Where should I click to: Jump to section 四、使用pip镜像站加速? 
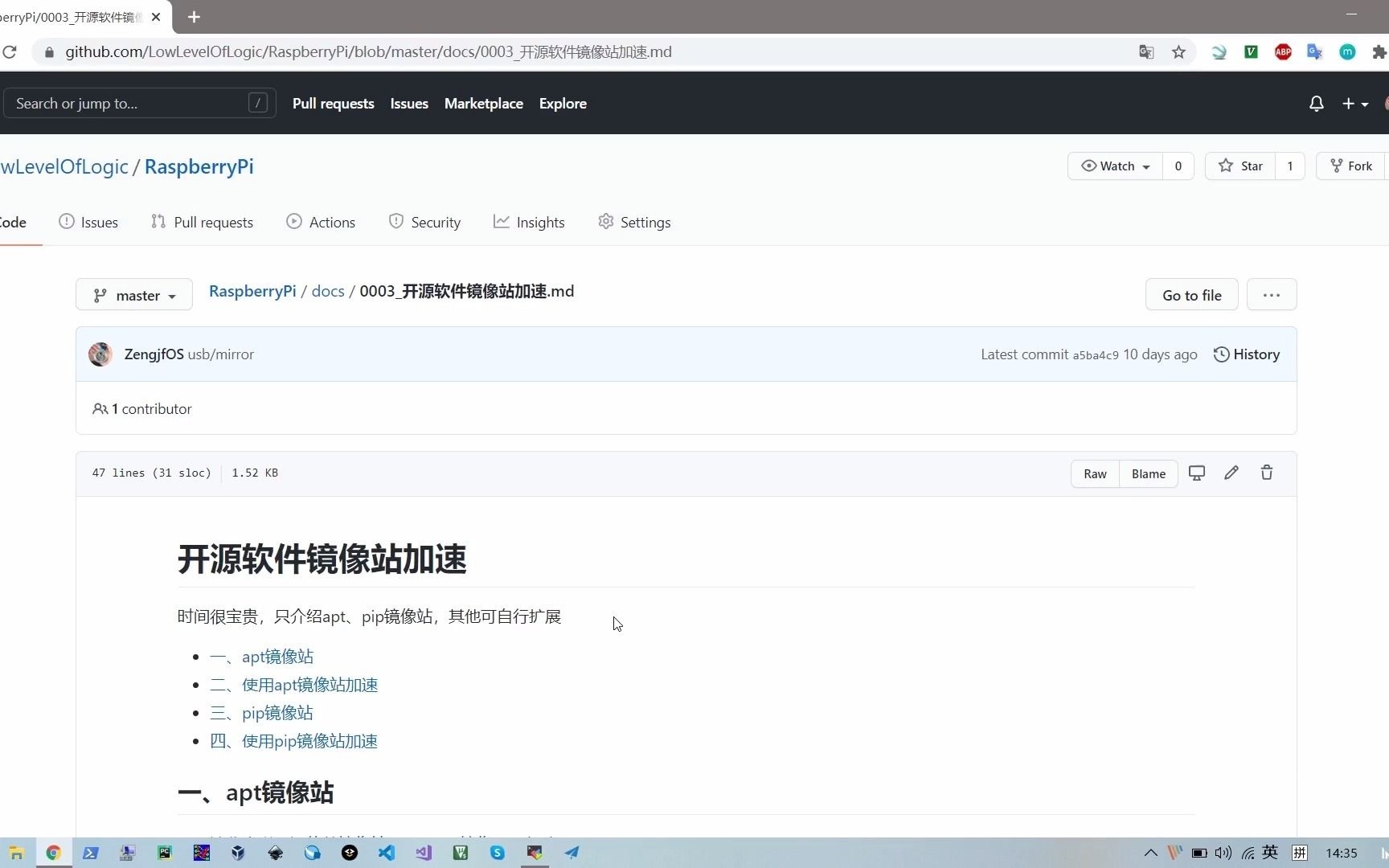[293, 741]
